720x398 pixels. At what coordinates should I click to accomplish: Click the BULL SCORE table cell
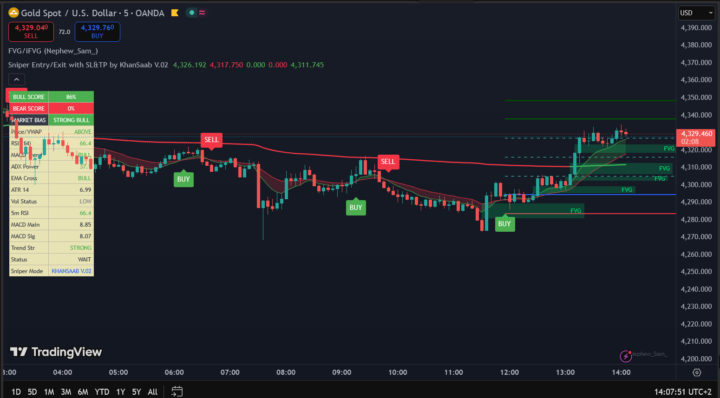28,97
